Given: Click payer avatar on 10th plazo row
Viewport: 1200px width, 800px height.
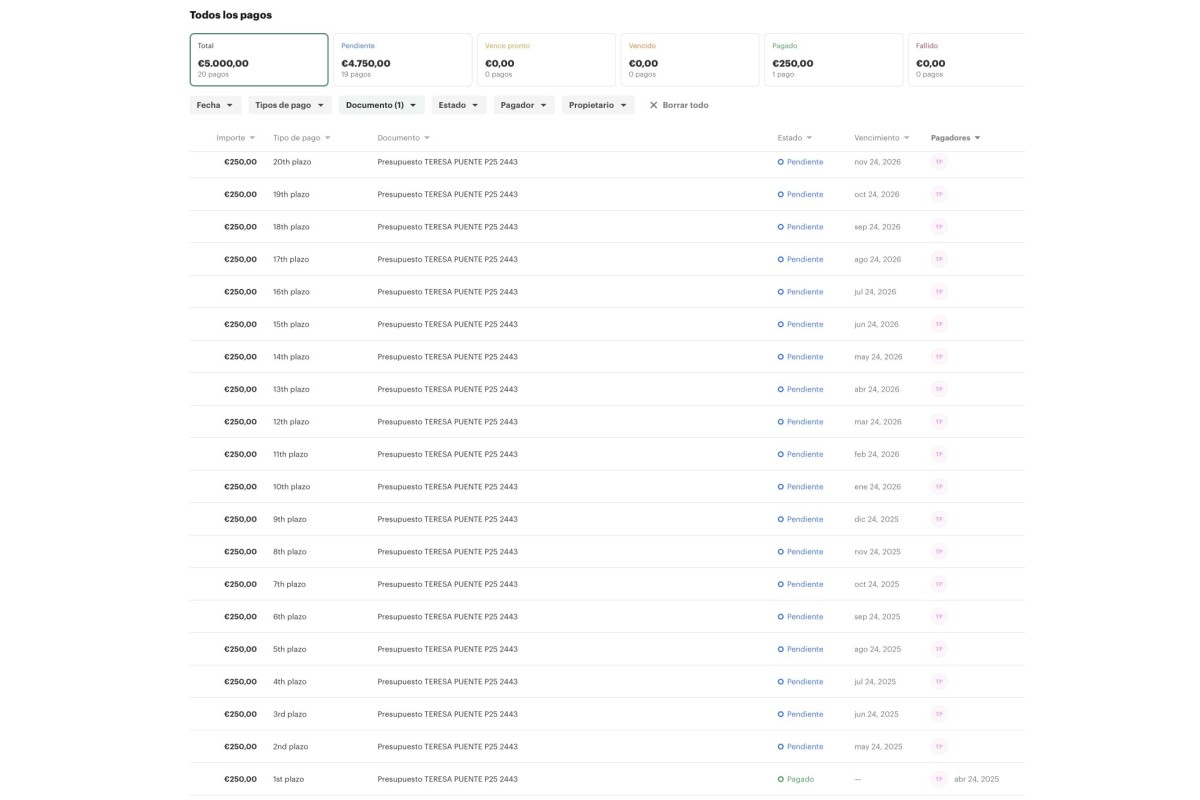Looking at the screenshot, I should [938, 487].
